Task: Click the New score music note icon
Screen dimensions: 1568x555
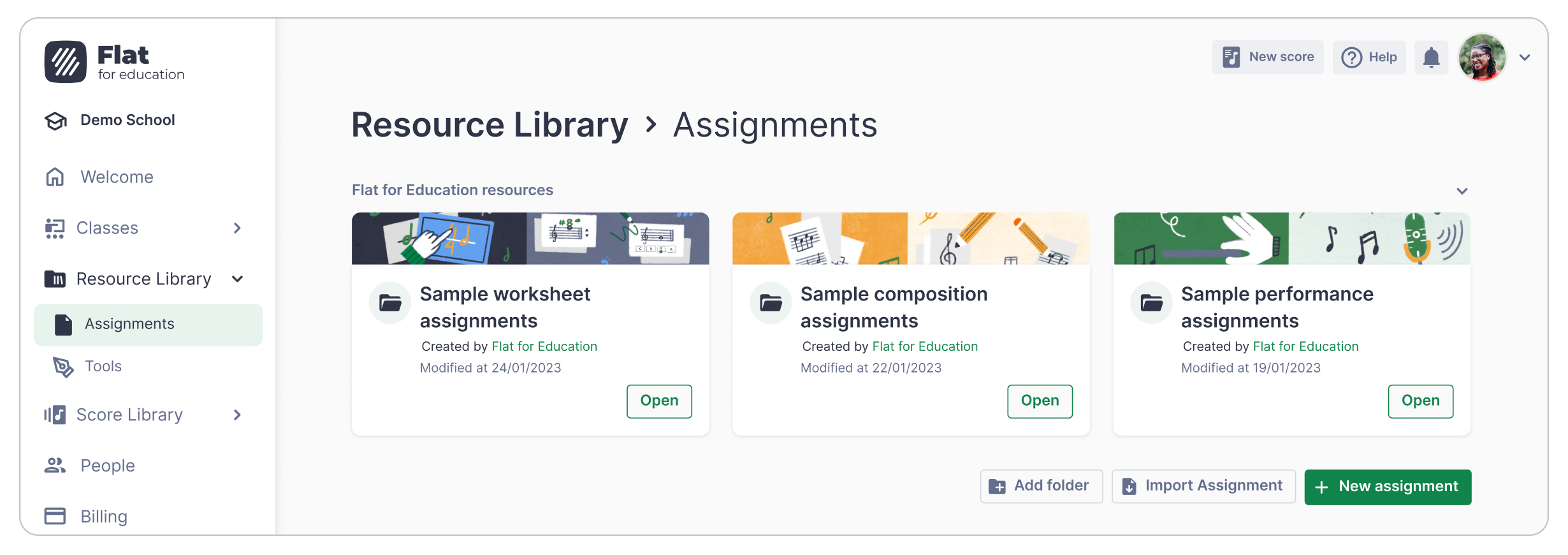Action: coord(1231,57)
